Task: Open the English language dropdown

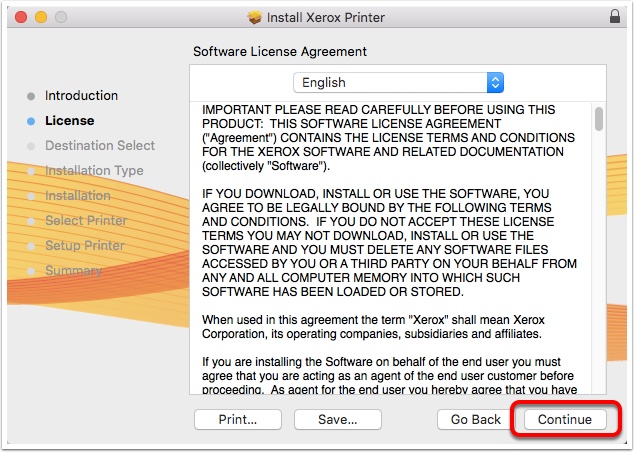Action: point(398,82)
